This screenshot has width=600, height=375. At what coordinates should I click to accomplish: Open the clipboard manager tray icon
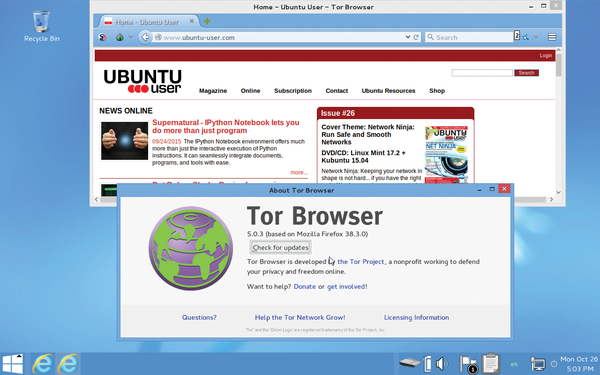[x=491, y=363]
